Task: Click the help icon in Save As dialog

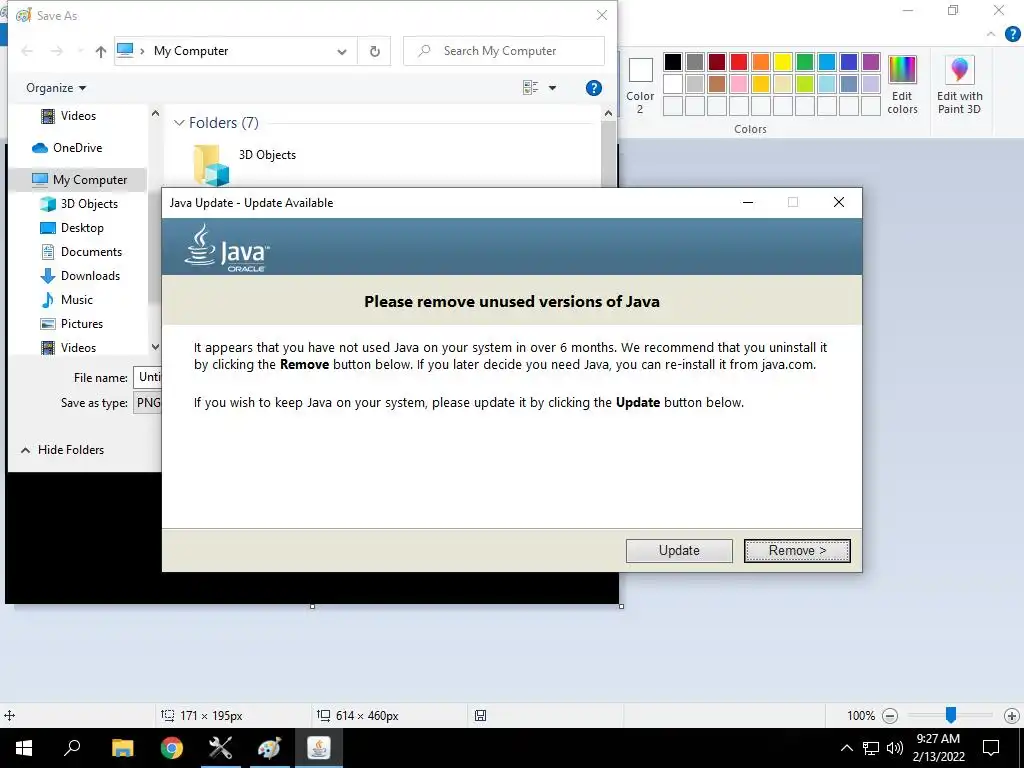Action: click(593, 88)
